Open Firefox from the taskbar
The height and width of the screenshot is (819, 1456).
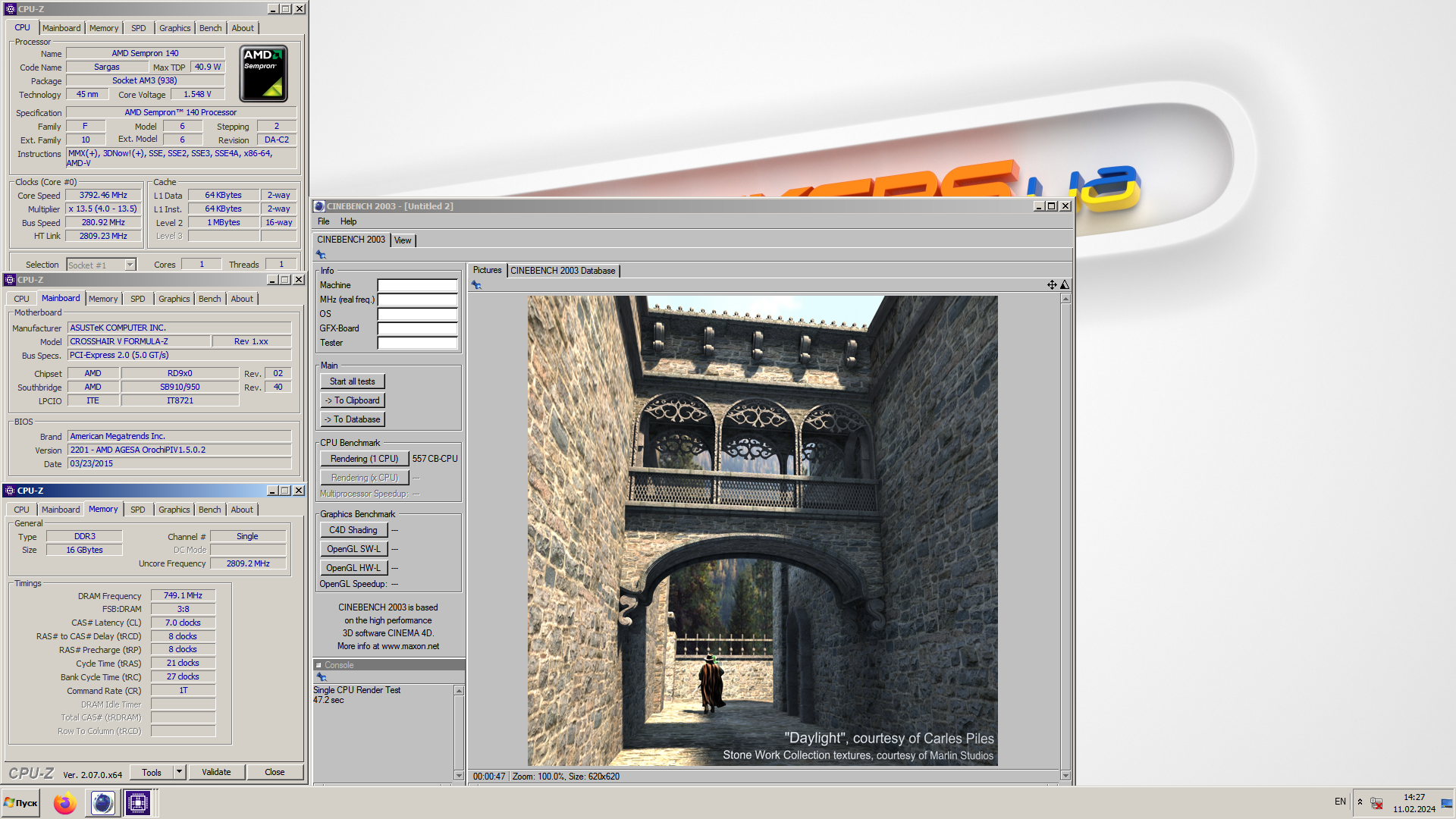[x=65, y=802]
